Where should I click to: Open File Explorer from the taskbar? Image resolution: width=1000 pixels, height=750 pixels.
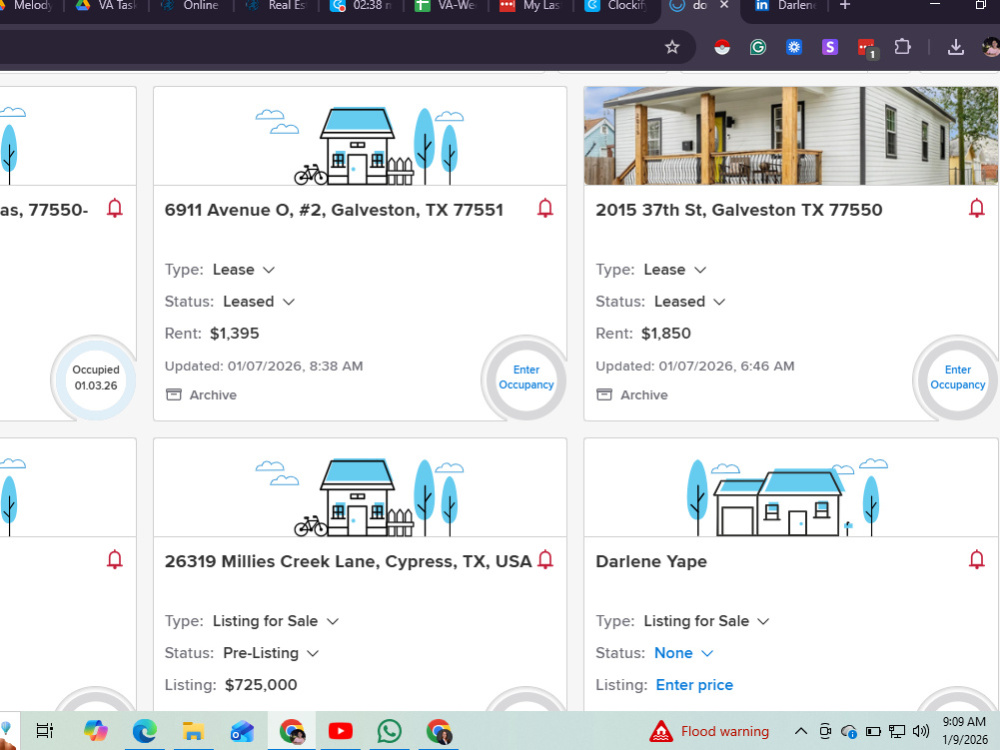193,731
